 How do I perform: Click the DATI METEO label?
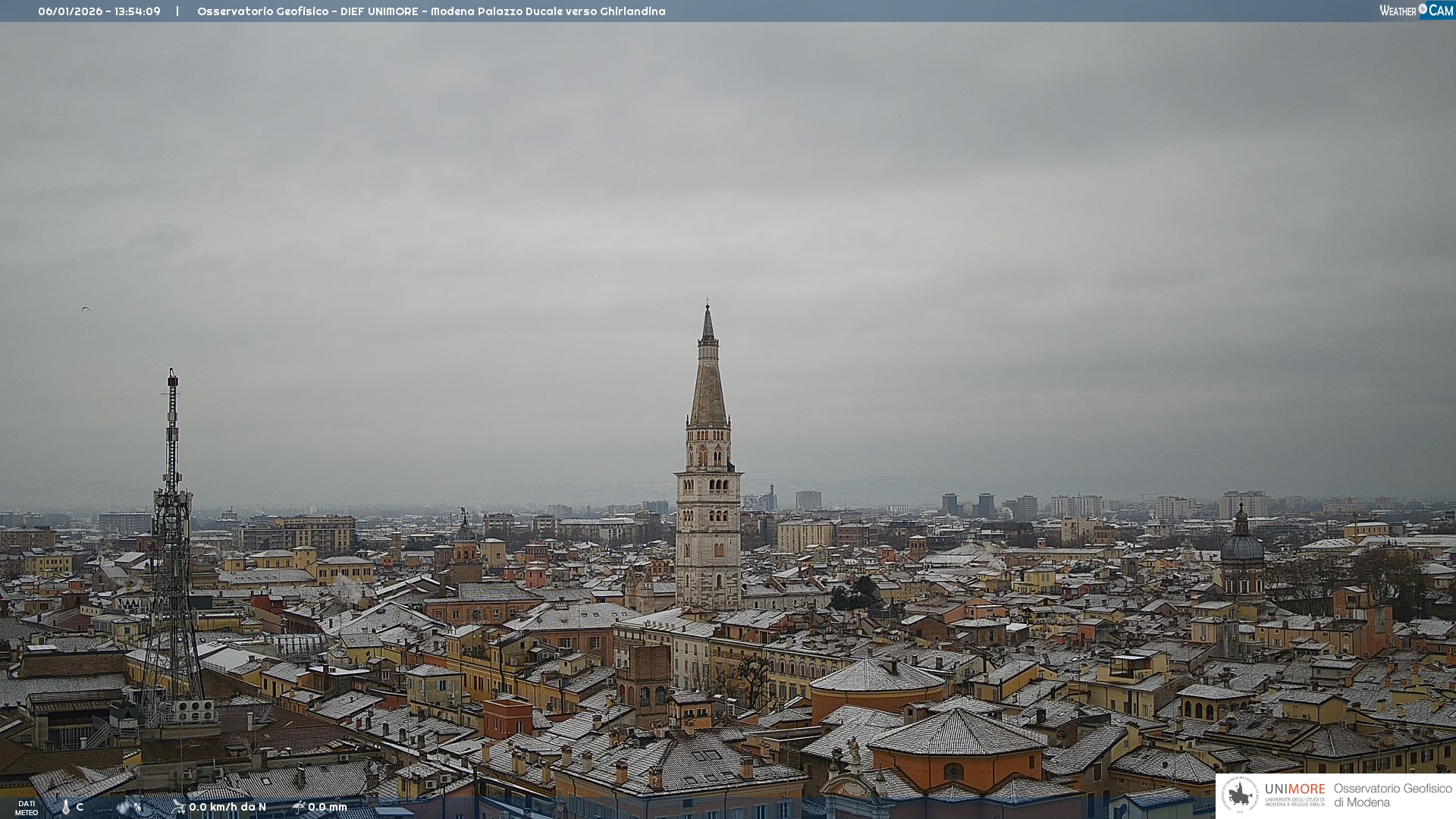click(27, 808)
